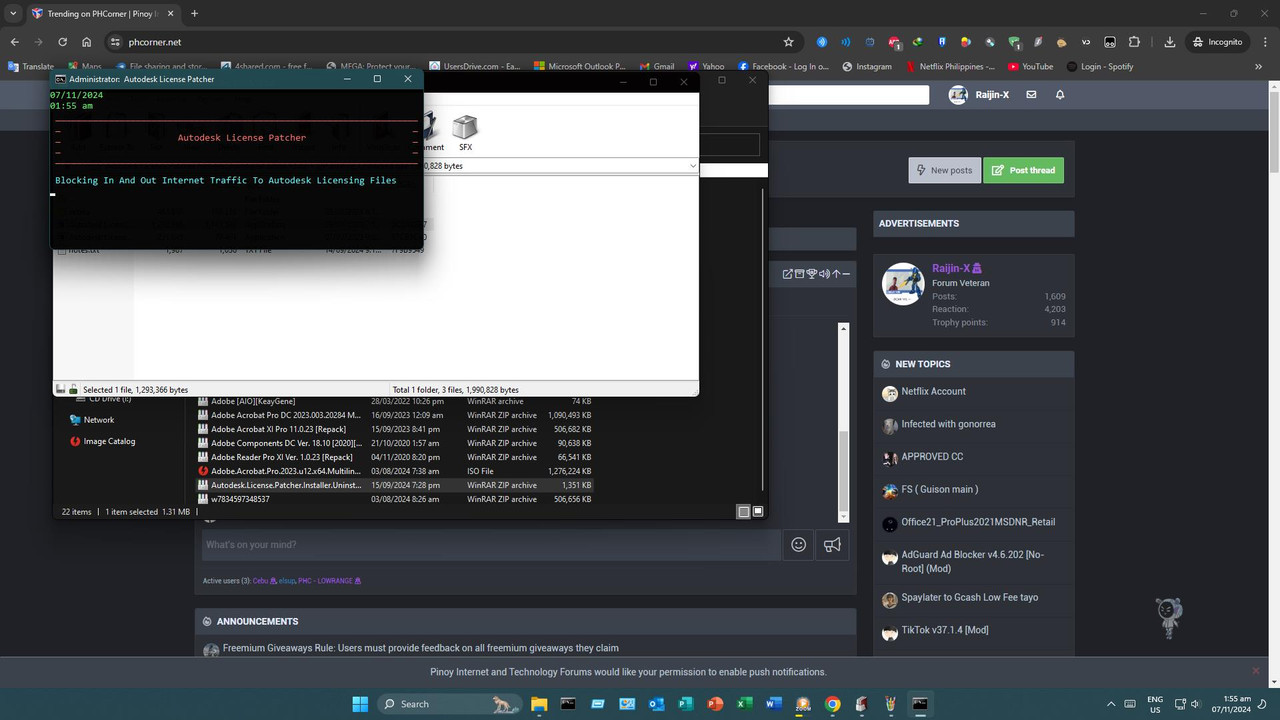The height and width of the screenshot is (720, 1280).
Task: Open Chrome downloads icon
Action: (x=1169, y=42)
